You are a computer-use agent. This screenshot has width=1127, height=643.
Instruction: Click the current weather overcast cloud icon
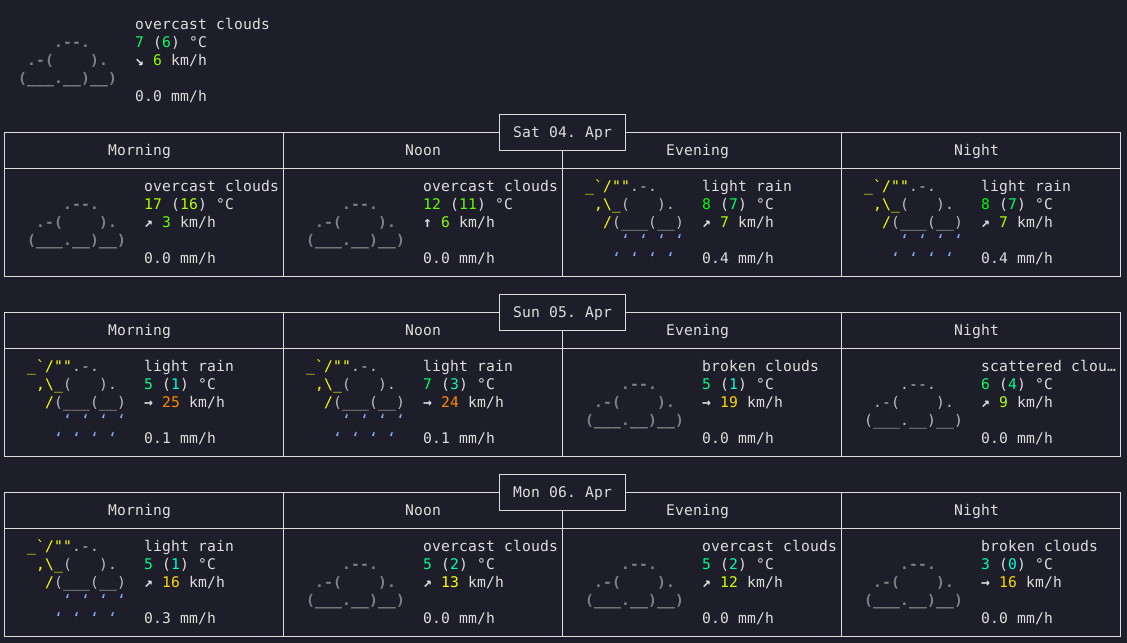(x=68, y=60)
